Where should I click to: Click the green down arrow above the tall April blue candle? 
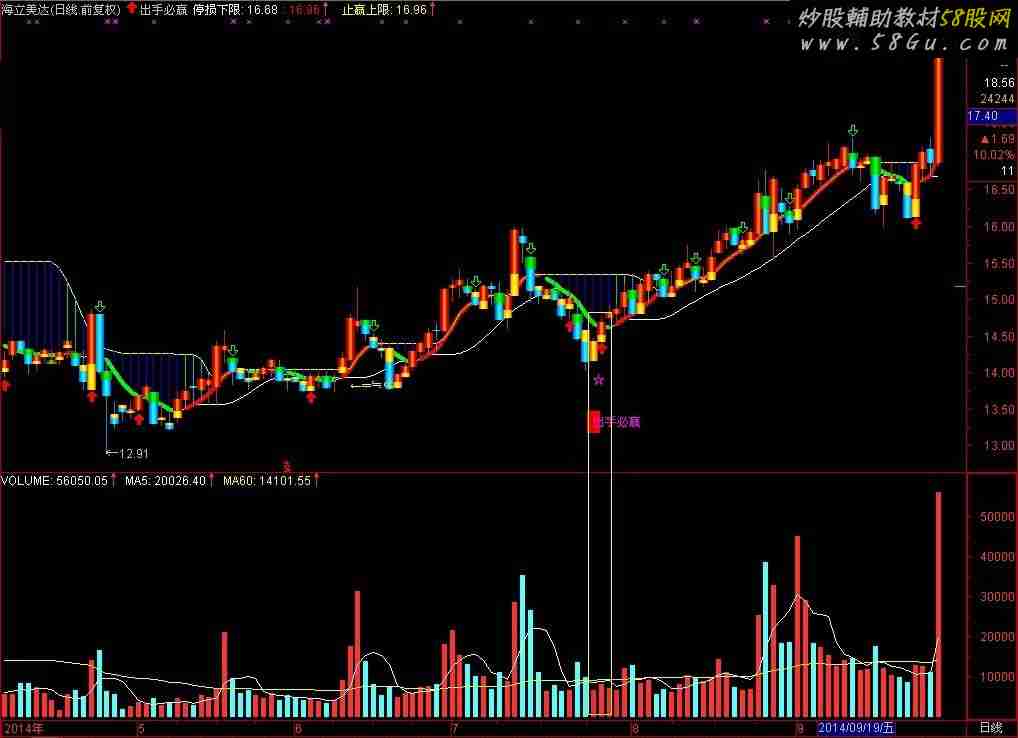[x=100, y=306]
